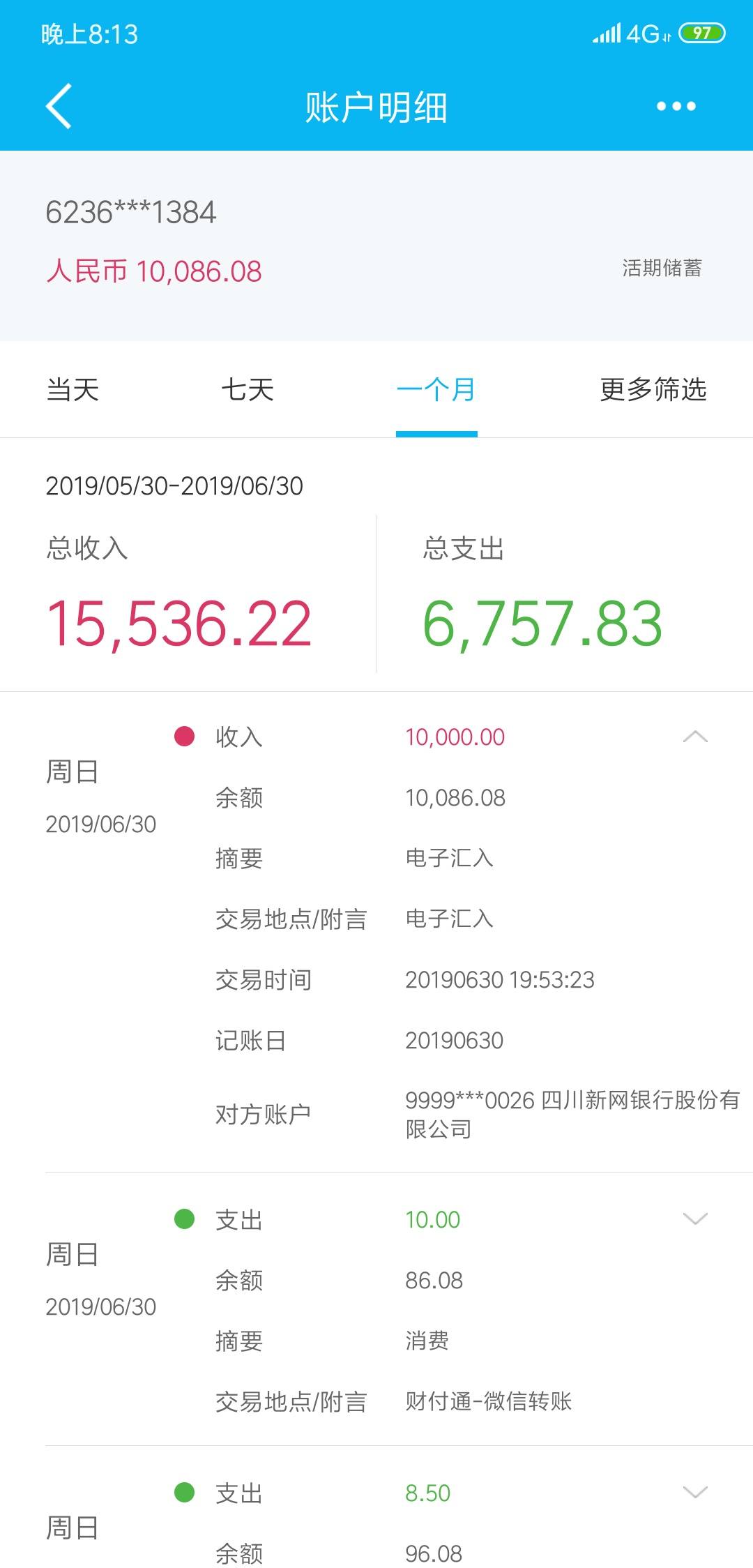Screen dimensions: 753x1568
Task: Tap the green dot on 8.50 expense
Action: tap(184, 1492)
